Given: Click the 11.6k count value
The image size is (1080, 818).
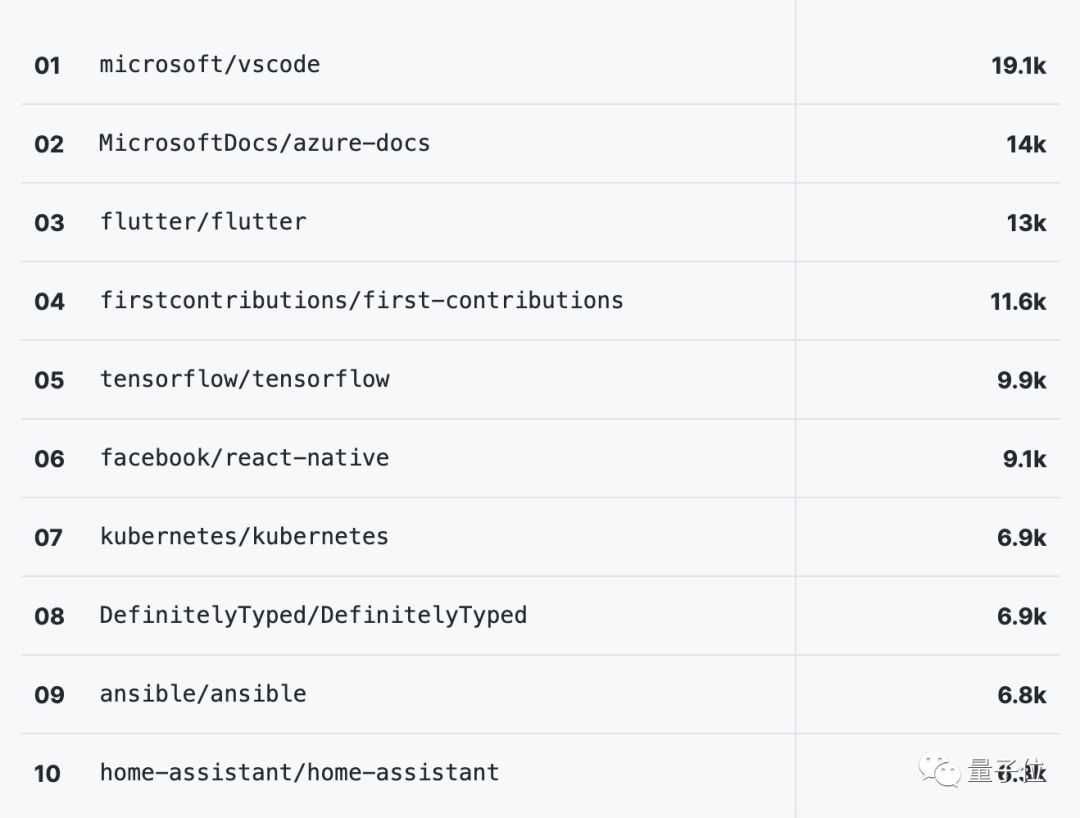Looking at the screenshot, I should pos(1018,301).
